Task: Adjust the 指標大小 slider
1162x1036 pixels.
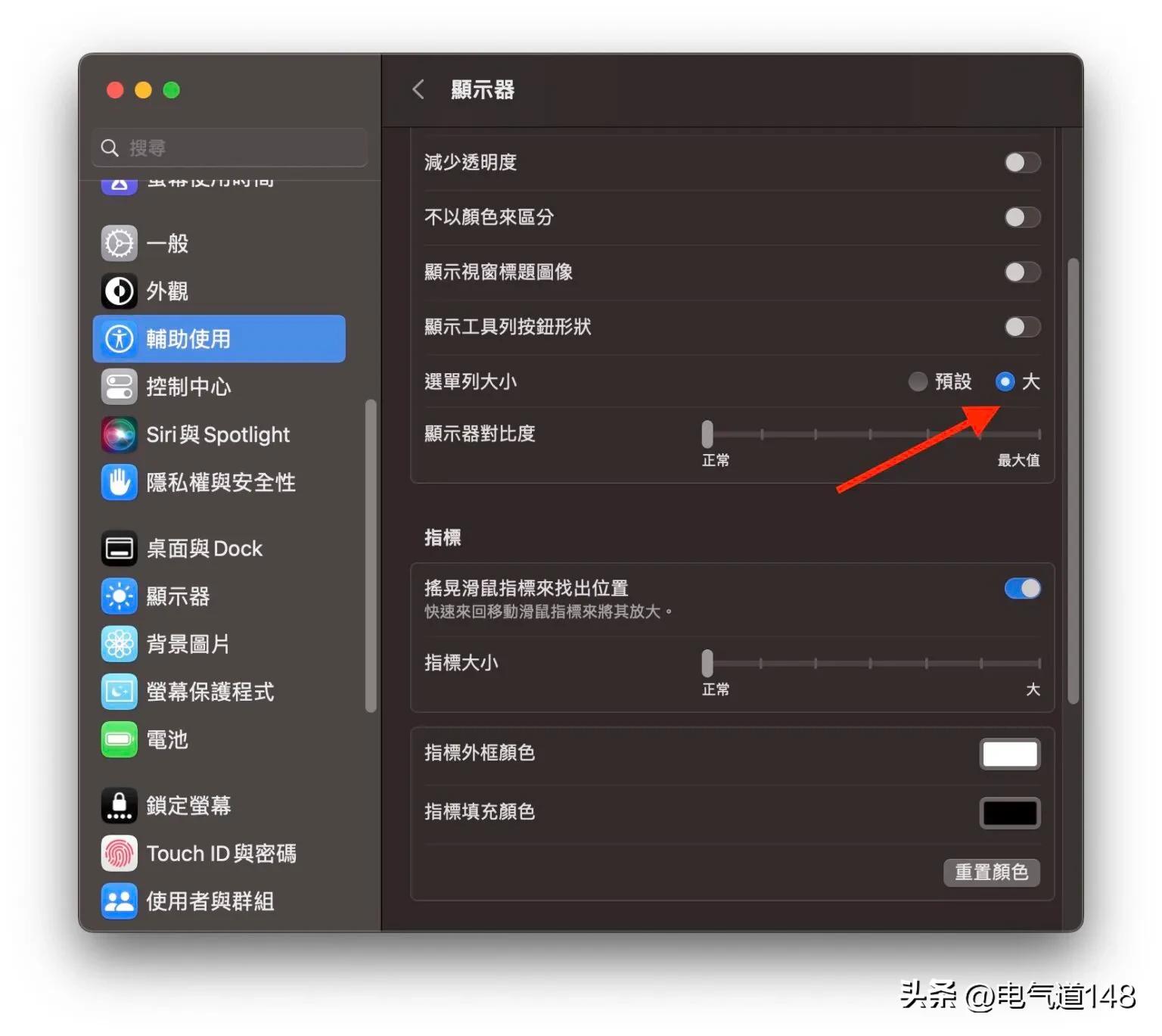Action: 707,664
